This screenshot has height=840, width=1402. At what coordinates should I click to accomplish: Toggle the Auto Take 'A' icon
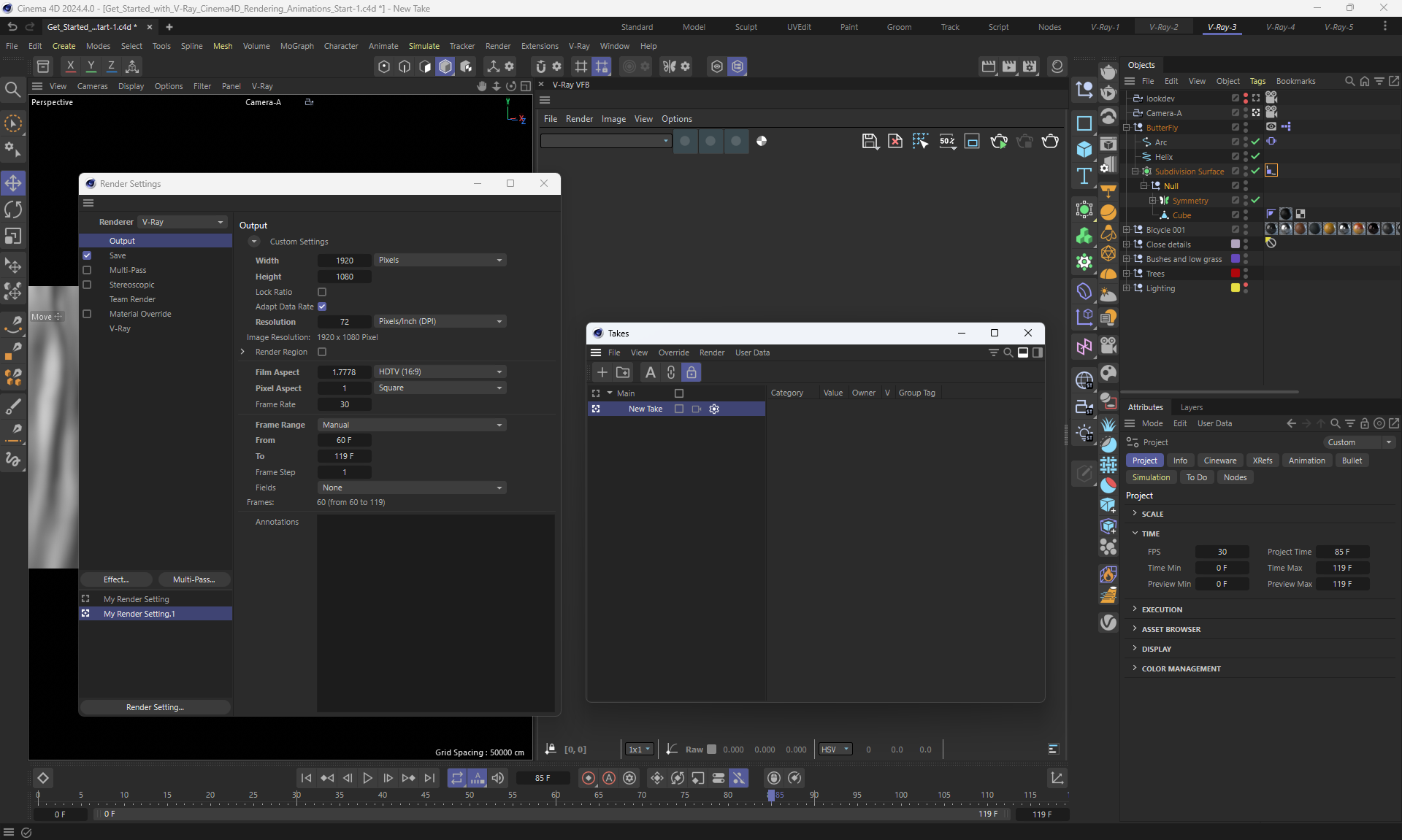coord(650,372)
